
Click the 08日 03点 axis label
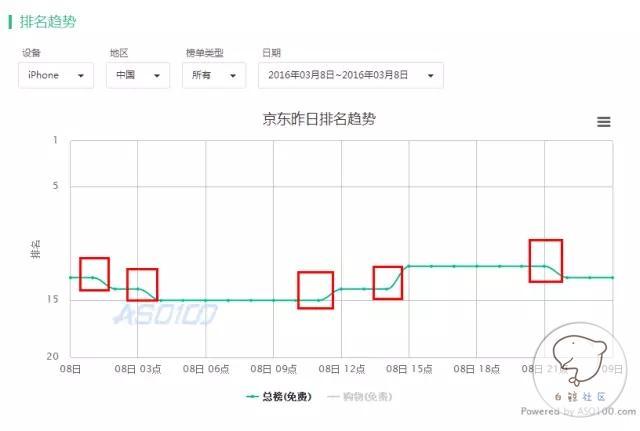coord(138,369)
